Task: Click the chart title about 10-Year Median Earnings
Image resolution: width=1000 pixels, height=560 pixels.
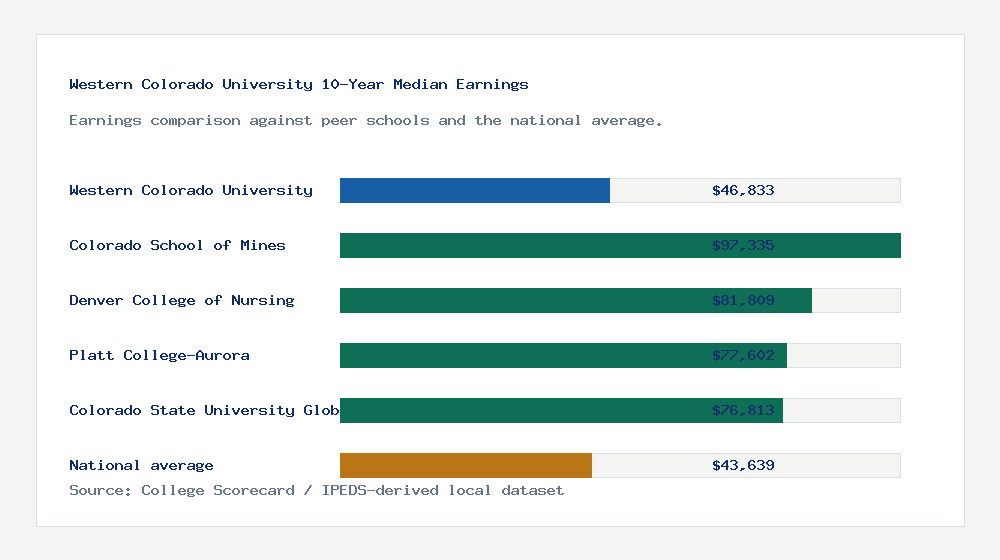Action: [x=298, y=84]
